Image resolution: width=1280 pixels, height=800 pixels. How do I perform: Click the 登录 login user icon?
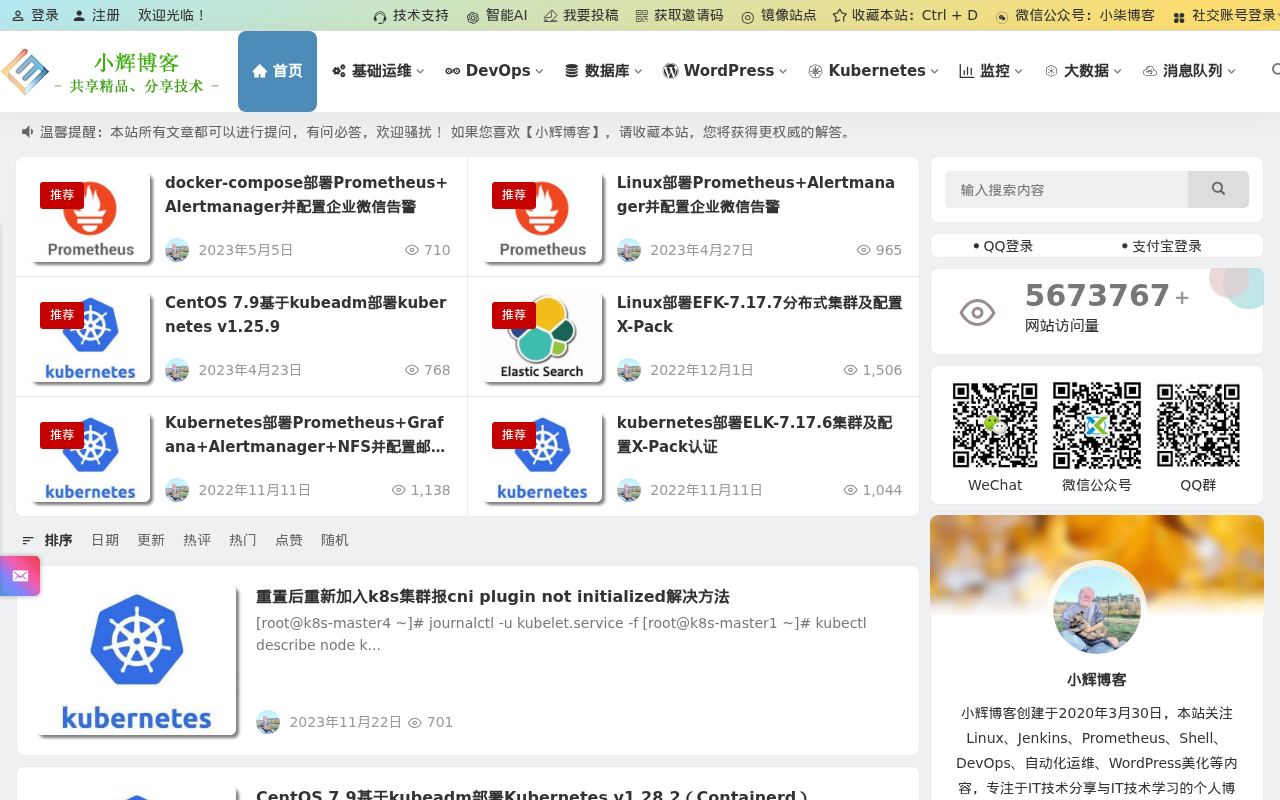18,16
